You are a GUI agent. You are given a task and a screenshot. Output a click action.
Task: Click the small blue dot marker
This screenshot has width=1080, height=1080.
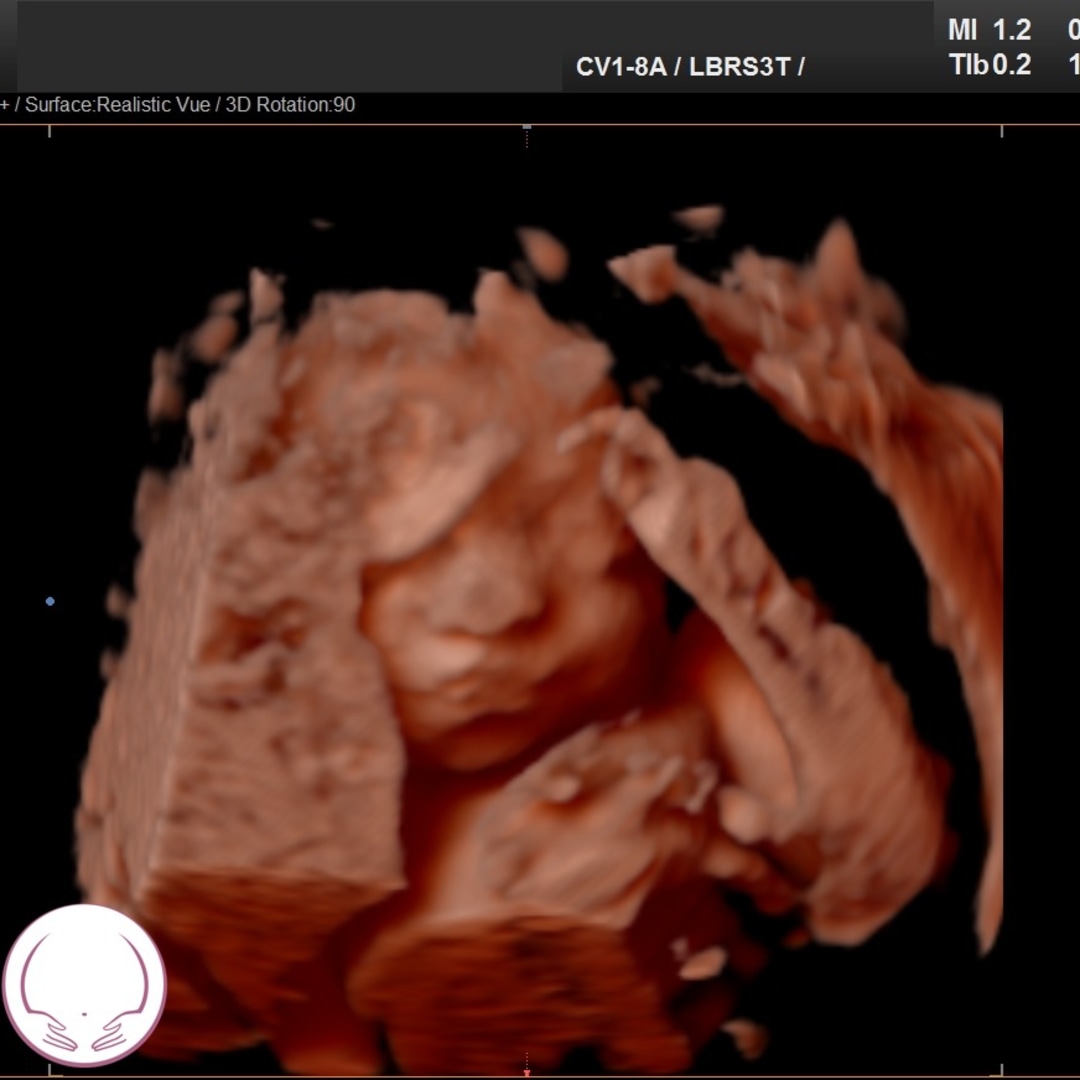click(x=50, y=601)
